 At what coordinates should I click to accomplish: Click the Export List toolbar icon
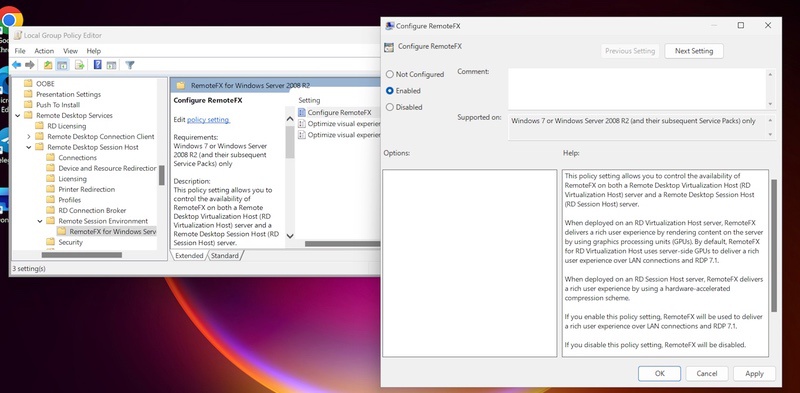coord(79,65)
